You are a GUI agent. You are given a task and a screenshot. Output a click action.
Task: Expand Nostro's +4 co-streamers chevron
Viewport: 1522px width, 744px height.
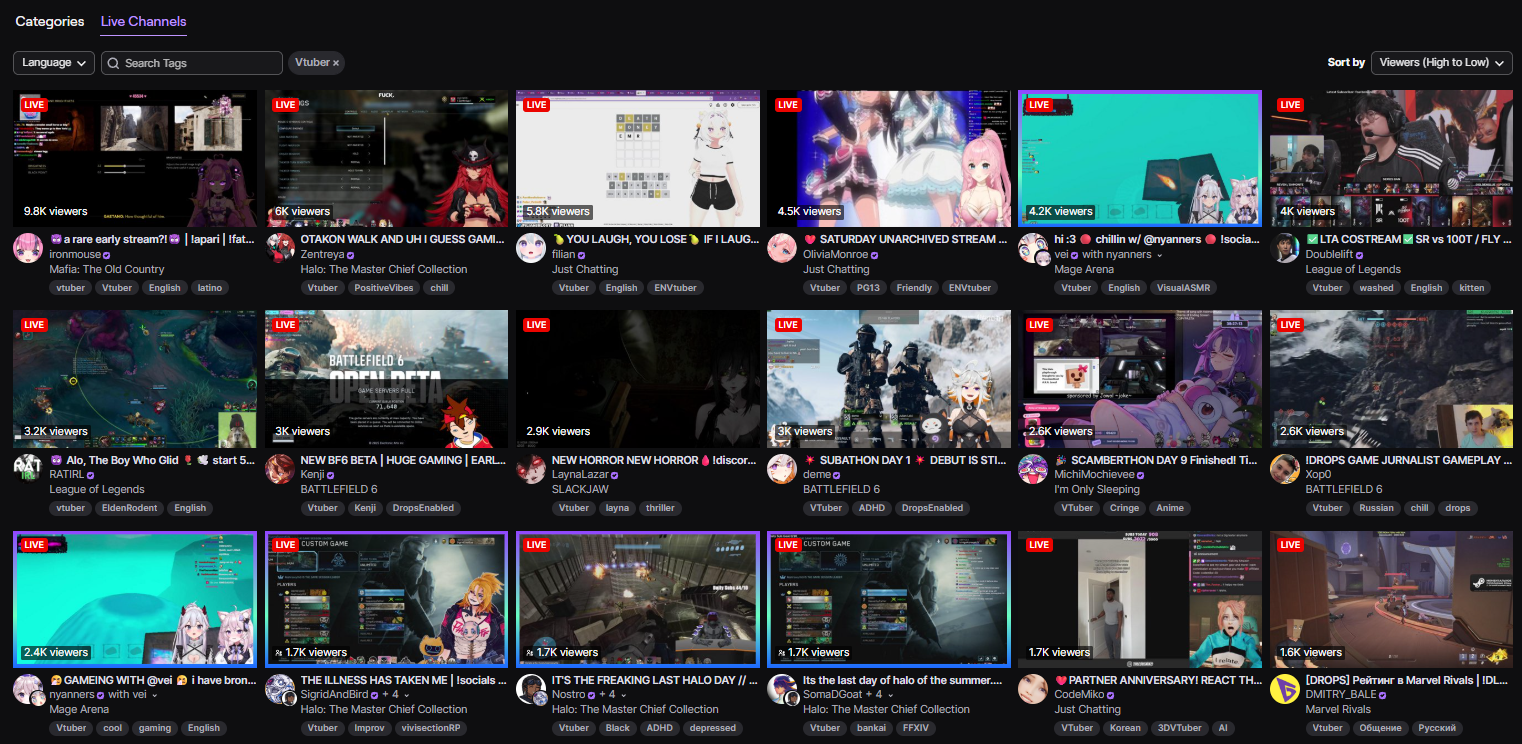coord(624,695)
